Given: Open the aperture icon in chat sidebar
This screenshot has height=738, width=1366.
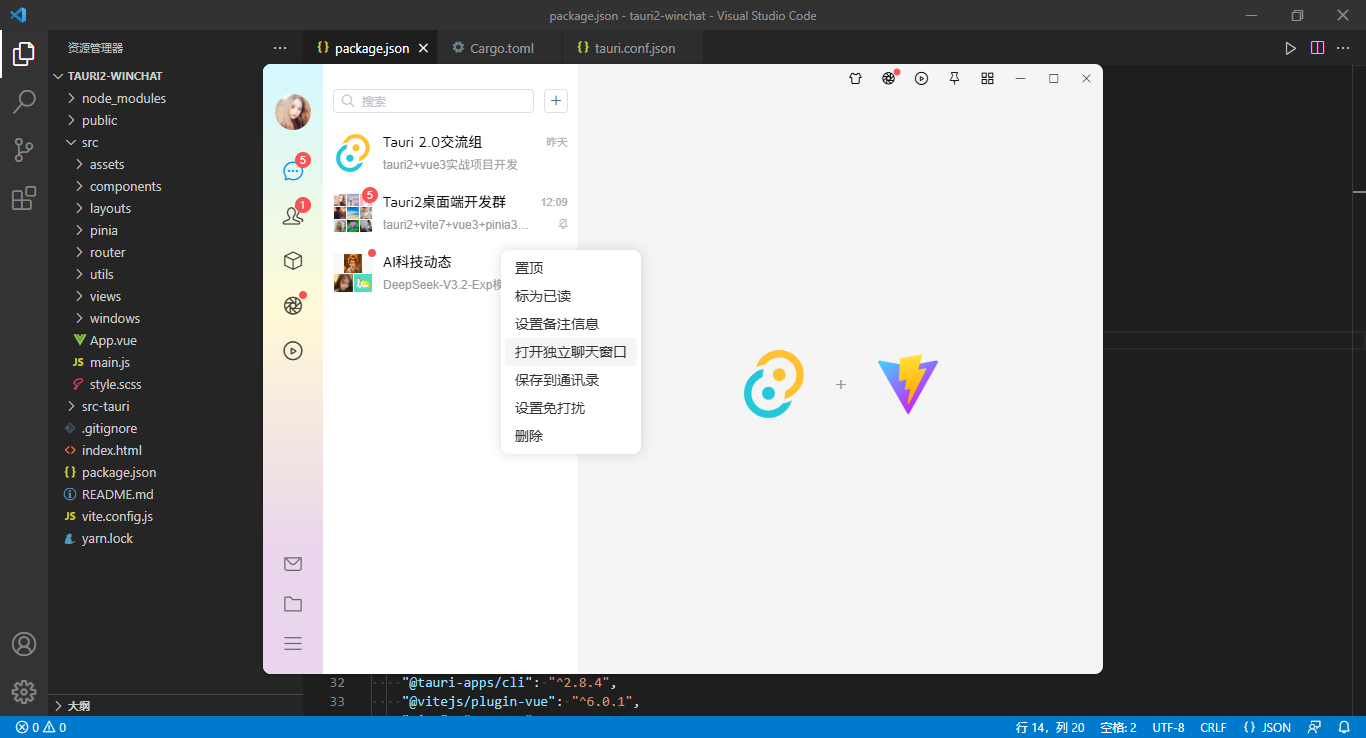Looking at the screenshot, I should tap(293, 306).
